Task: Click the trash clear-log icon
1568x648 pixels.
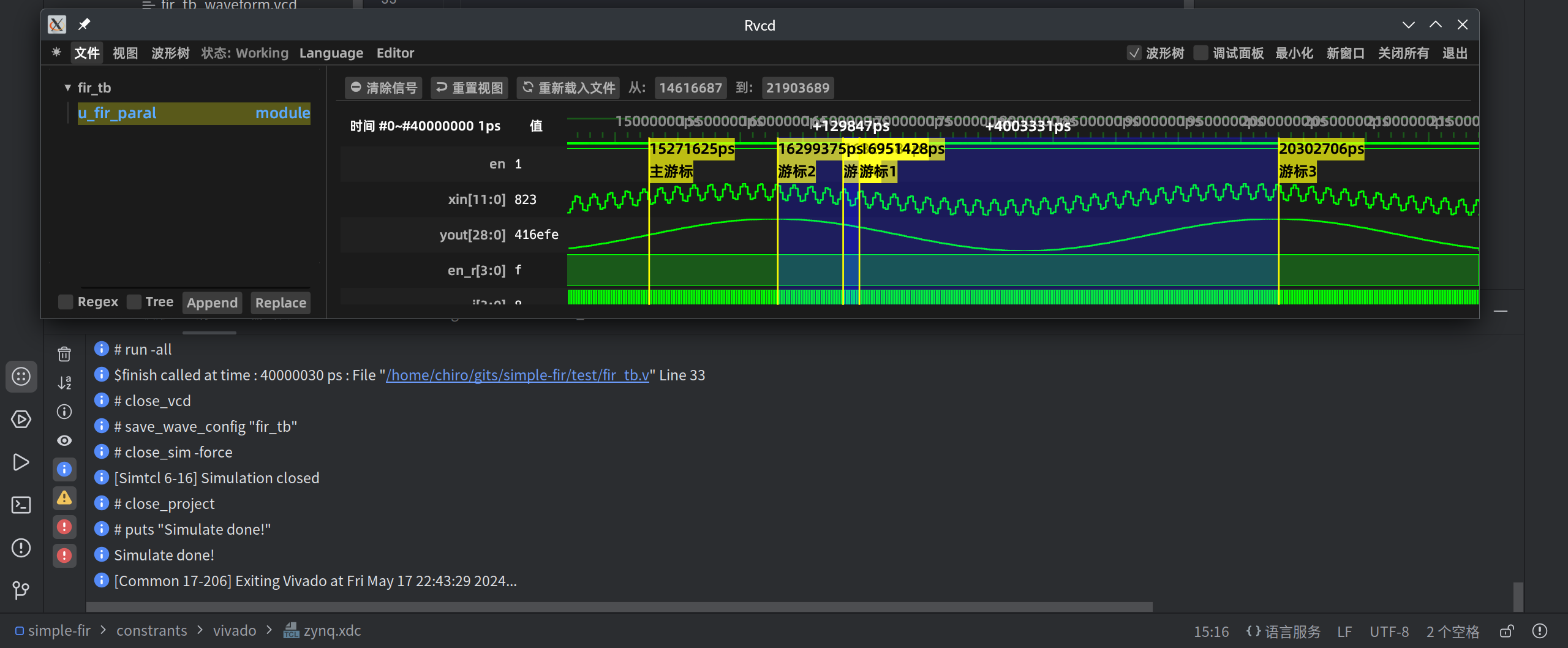Action: (x=64, y=354)
